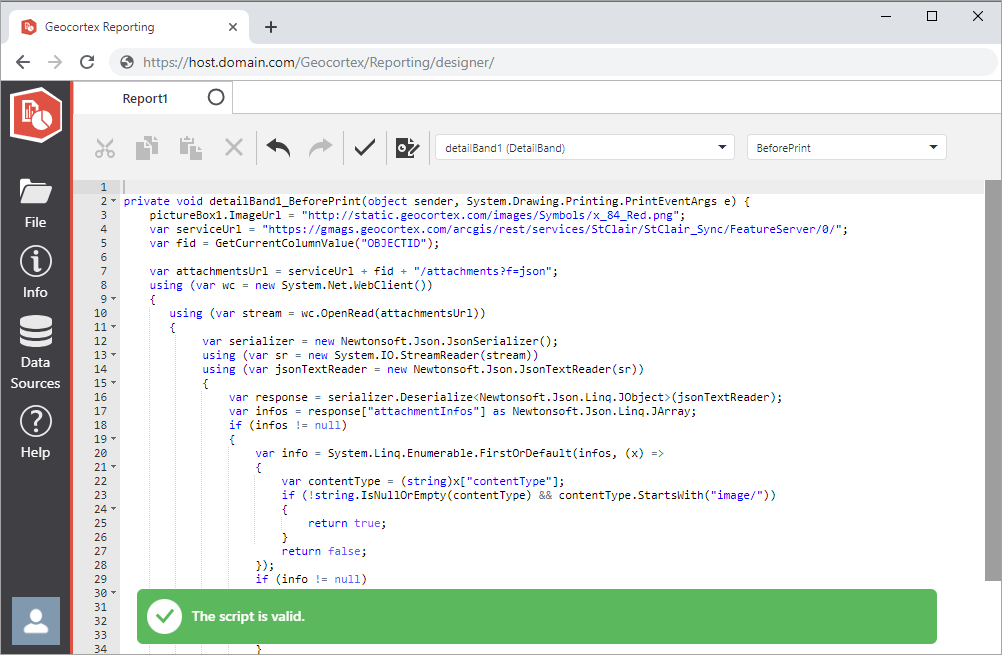Image resolution: width=1002 pixels, height=655 pixels.
Task: Click the Copy icon in the toolbar
Action: pyautogui.click(x=147, y=147)
